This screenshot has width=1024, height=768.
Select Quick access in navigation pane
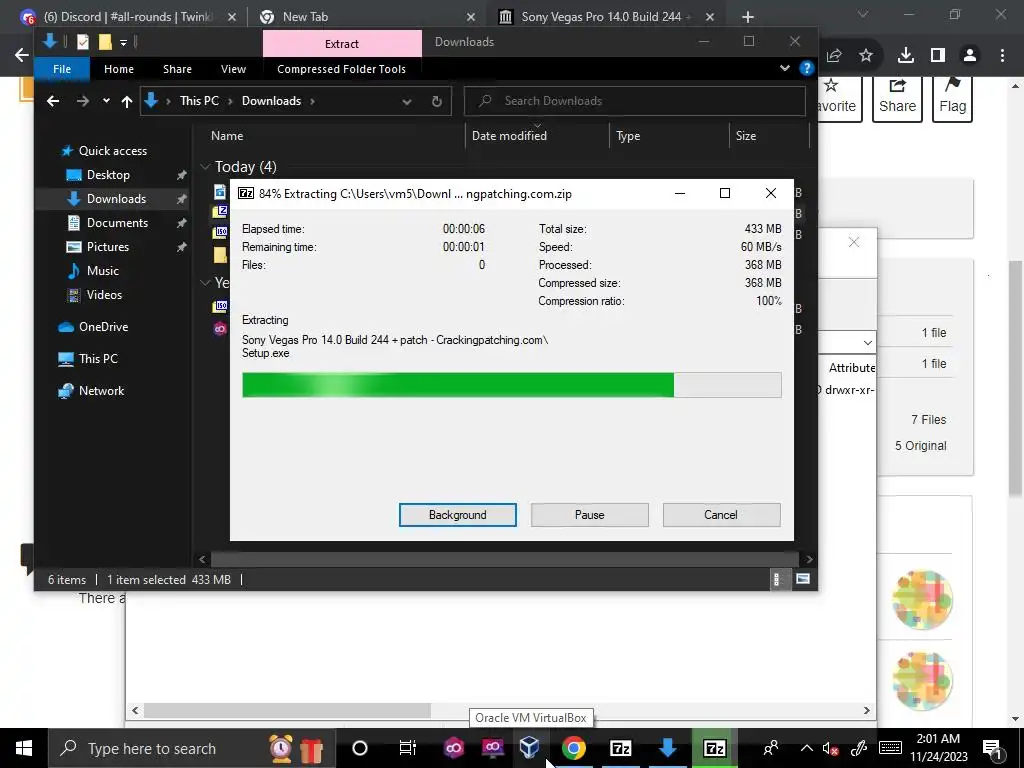coord(112,151)
